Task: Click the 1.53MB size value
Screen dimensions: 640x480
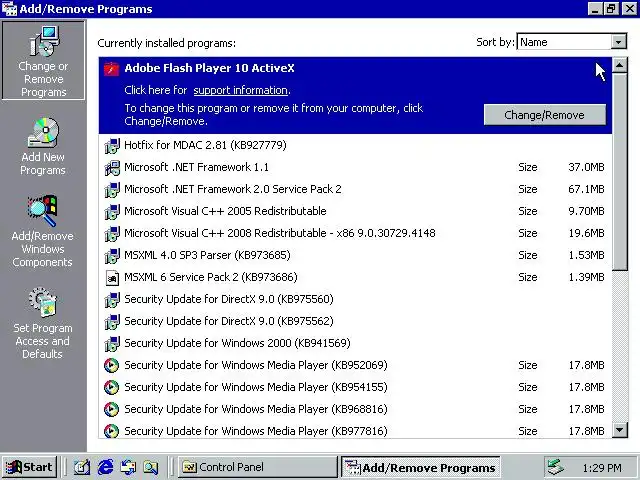Action: [x=586, y=256]
